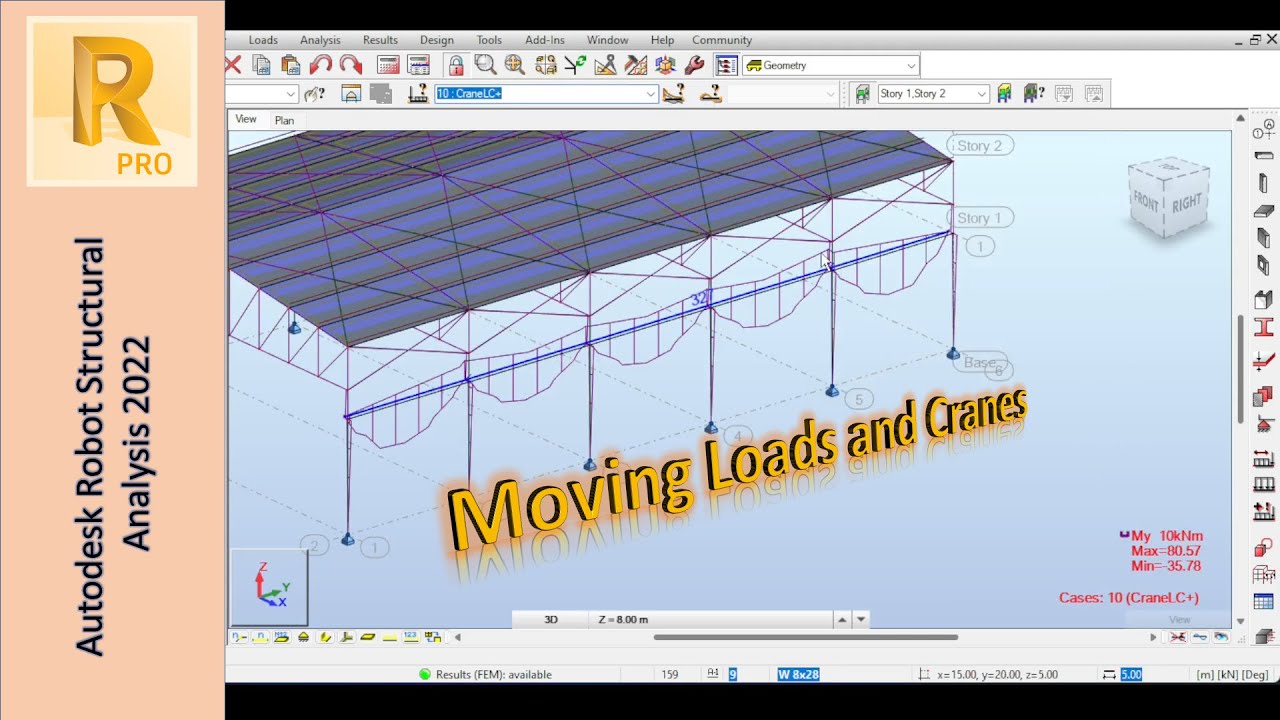Select the Columns tool in right toolbar
This screenshot has width=1280, height=720.
1264,184
